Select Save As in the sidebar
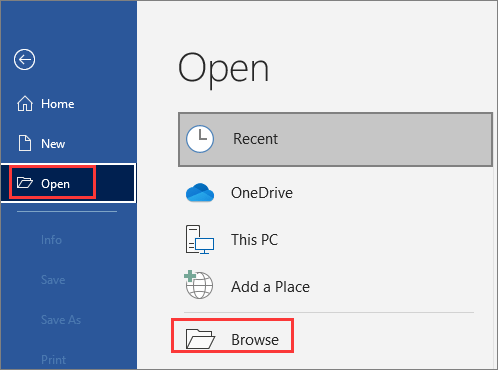498x370 pixels. (x=61, y=320)
